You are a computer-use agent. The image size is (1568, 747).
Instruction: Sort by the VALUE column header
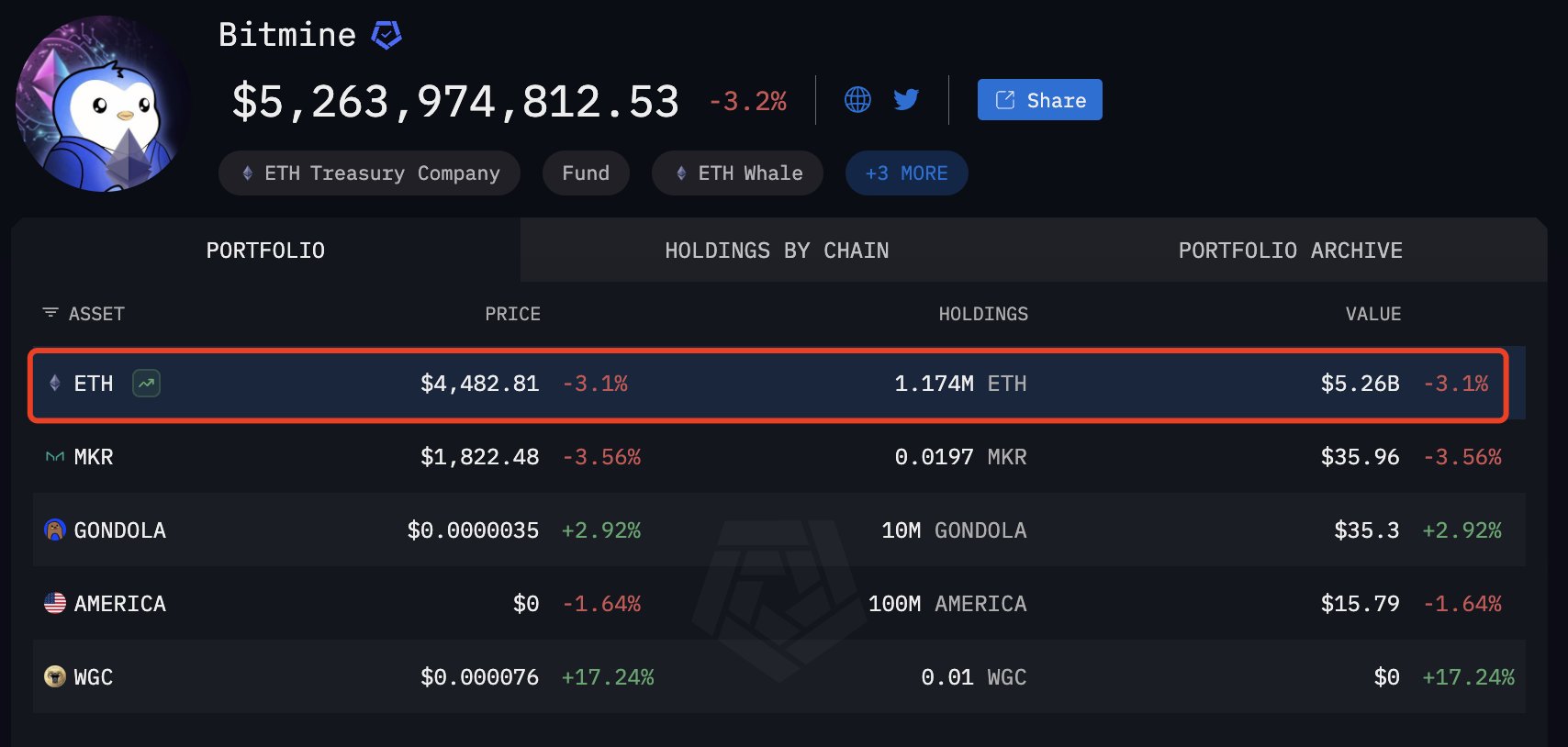coord(1372,314)
